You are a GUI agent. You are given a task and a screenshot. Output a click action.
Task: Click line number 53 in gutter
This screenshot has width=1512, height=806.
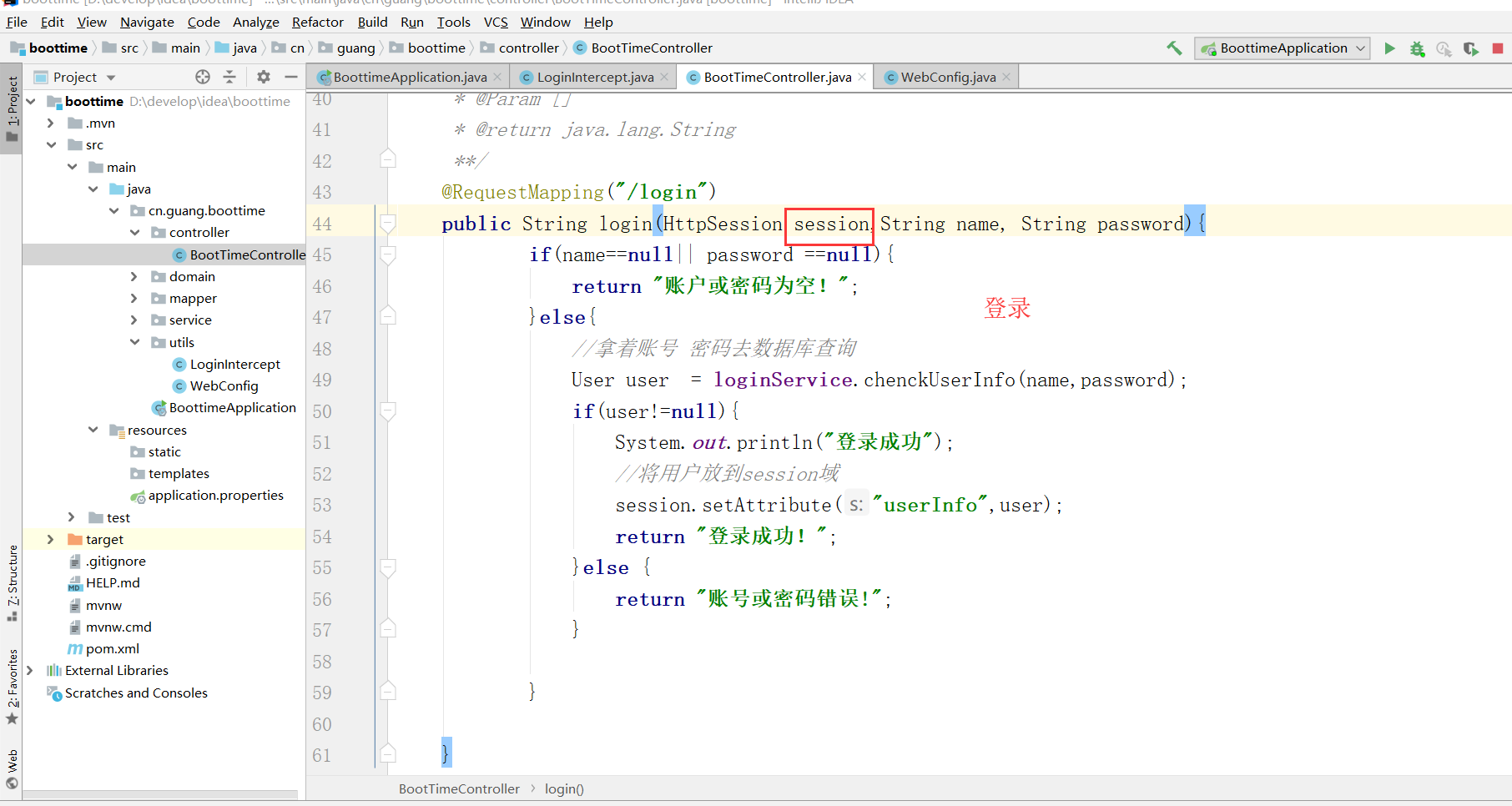[x=322, y=505]
